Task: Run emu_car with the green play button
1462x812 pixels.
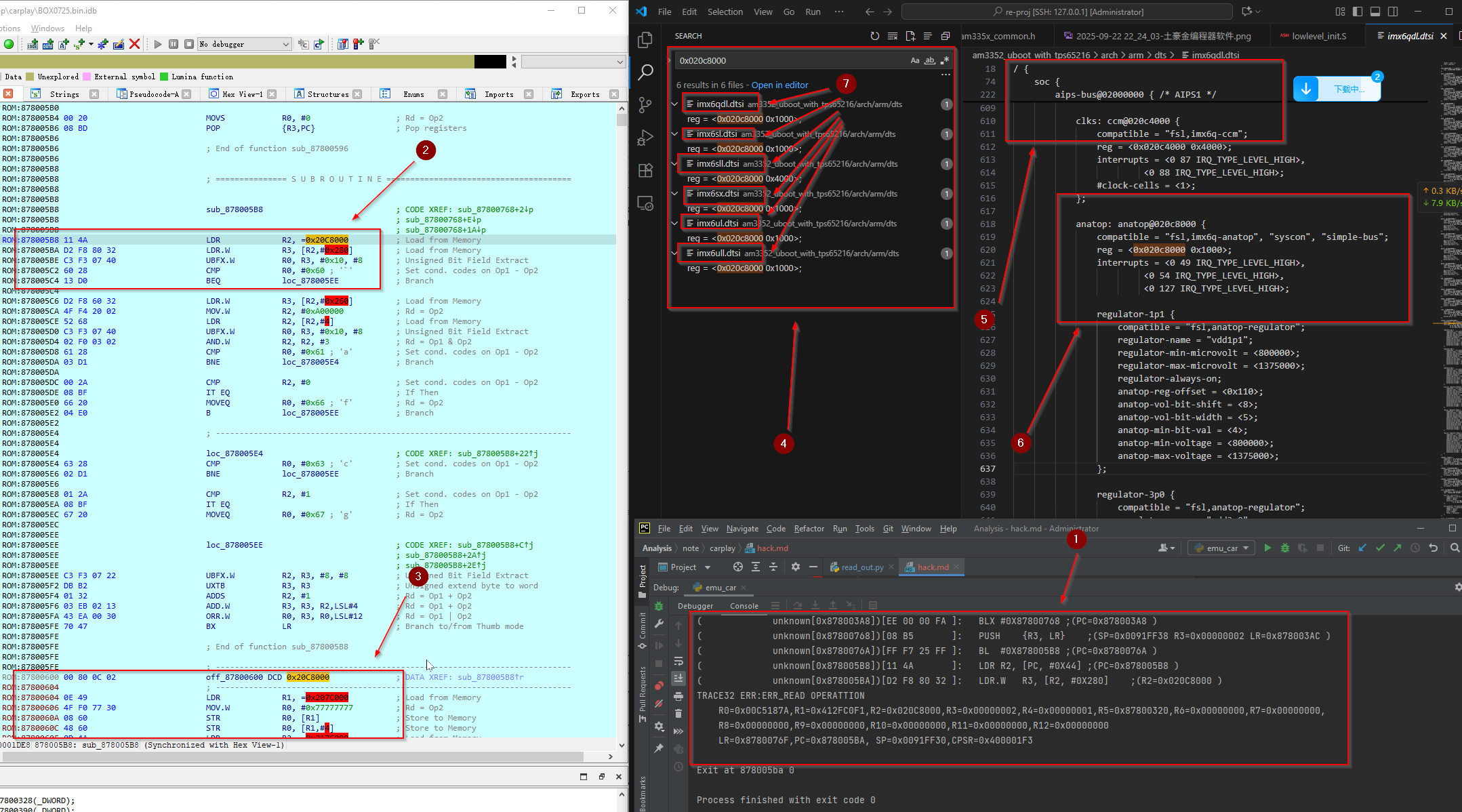Action: tap(1267, 548)
